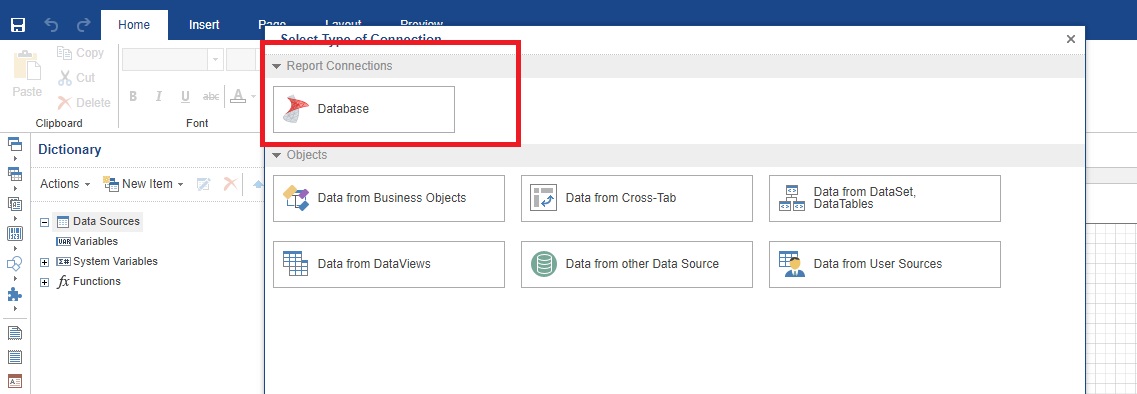
Task: Click the Undo arrow icon
Action: point(51,25)
